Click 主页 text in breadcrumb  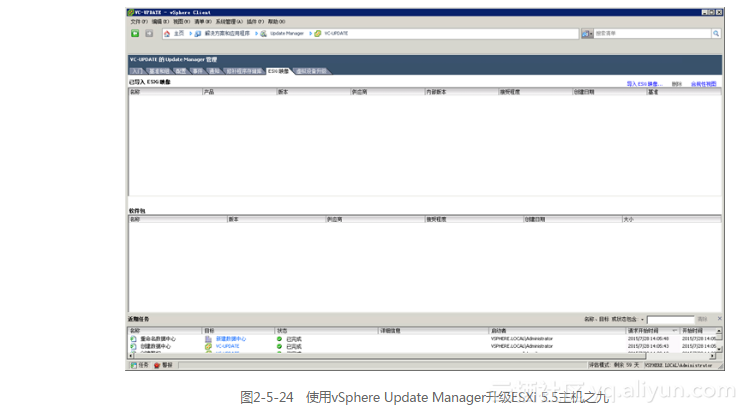(179, 33)
